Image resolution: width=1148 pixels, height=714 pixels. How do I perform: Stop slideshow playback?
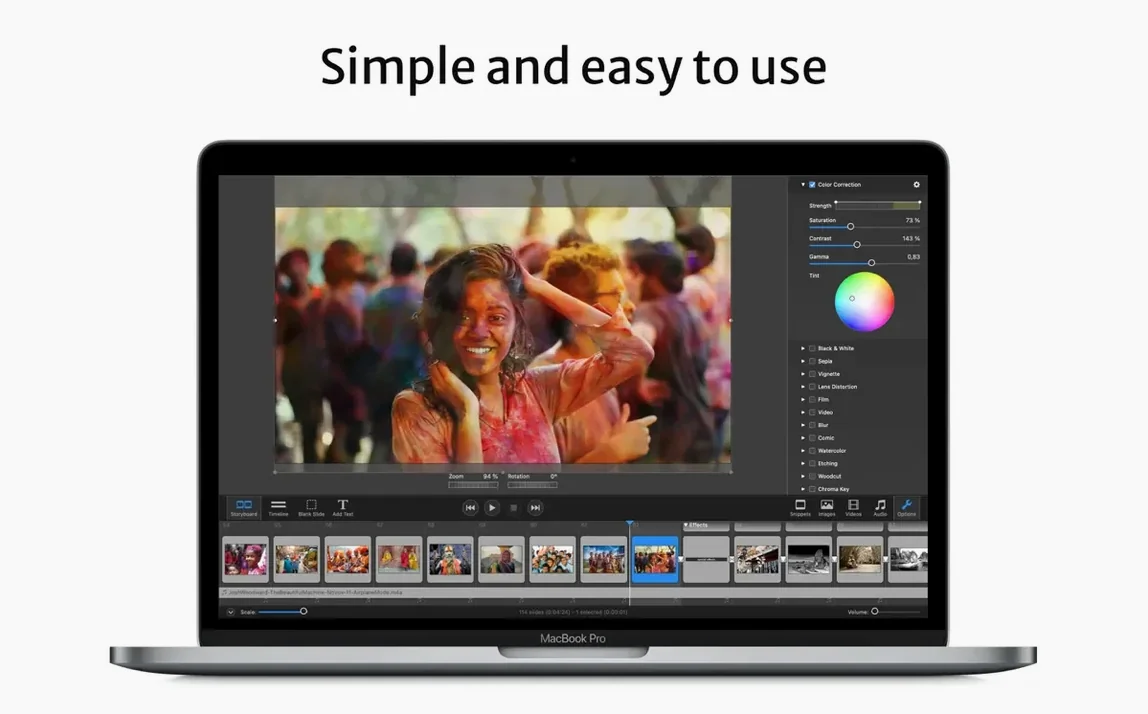pos(513,507)
